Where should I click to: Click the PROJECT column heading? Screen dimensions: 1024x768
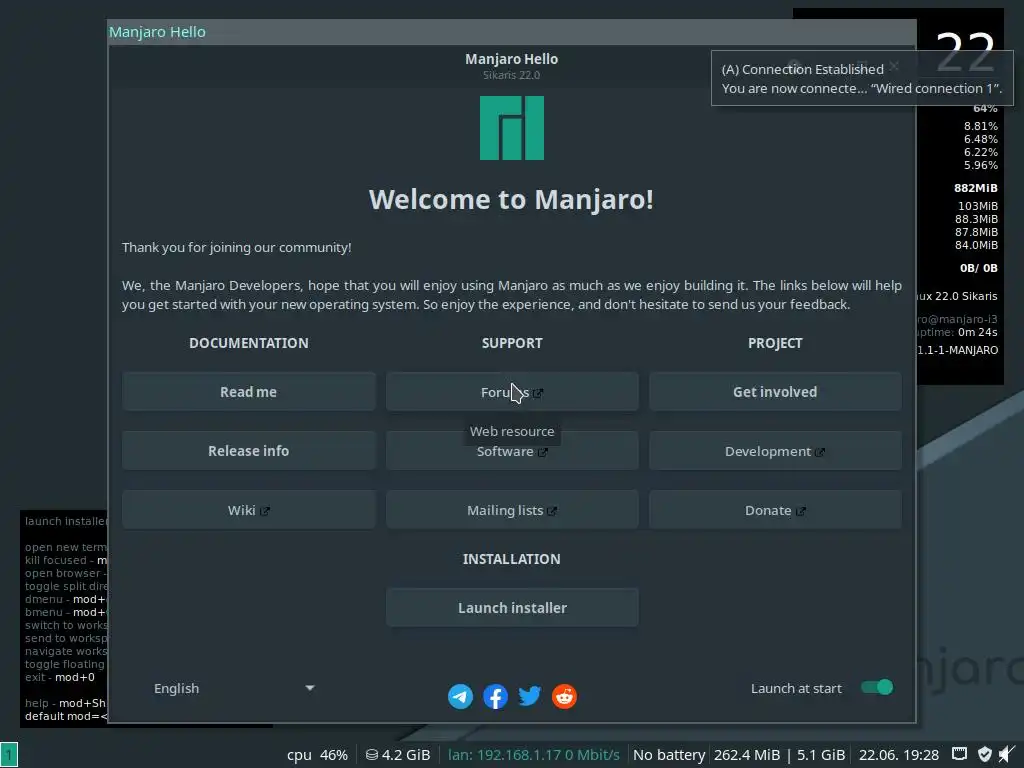pyautogui.click(x=775, y=343)
